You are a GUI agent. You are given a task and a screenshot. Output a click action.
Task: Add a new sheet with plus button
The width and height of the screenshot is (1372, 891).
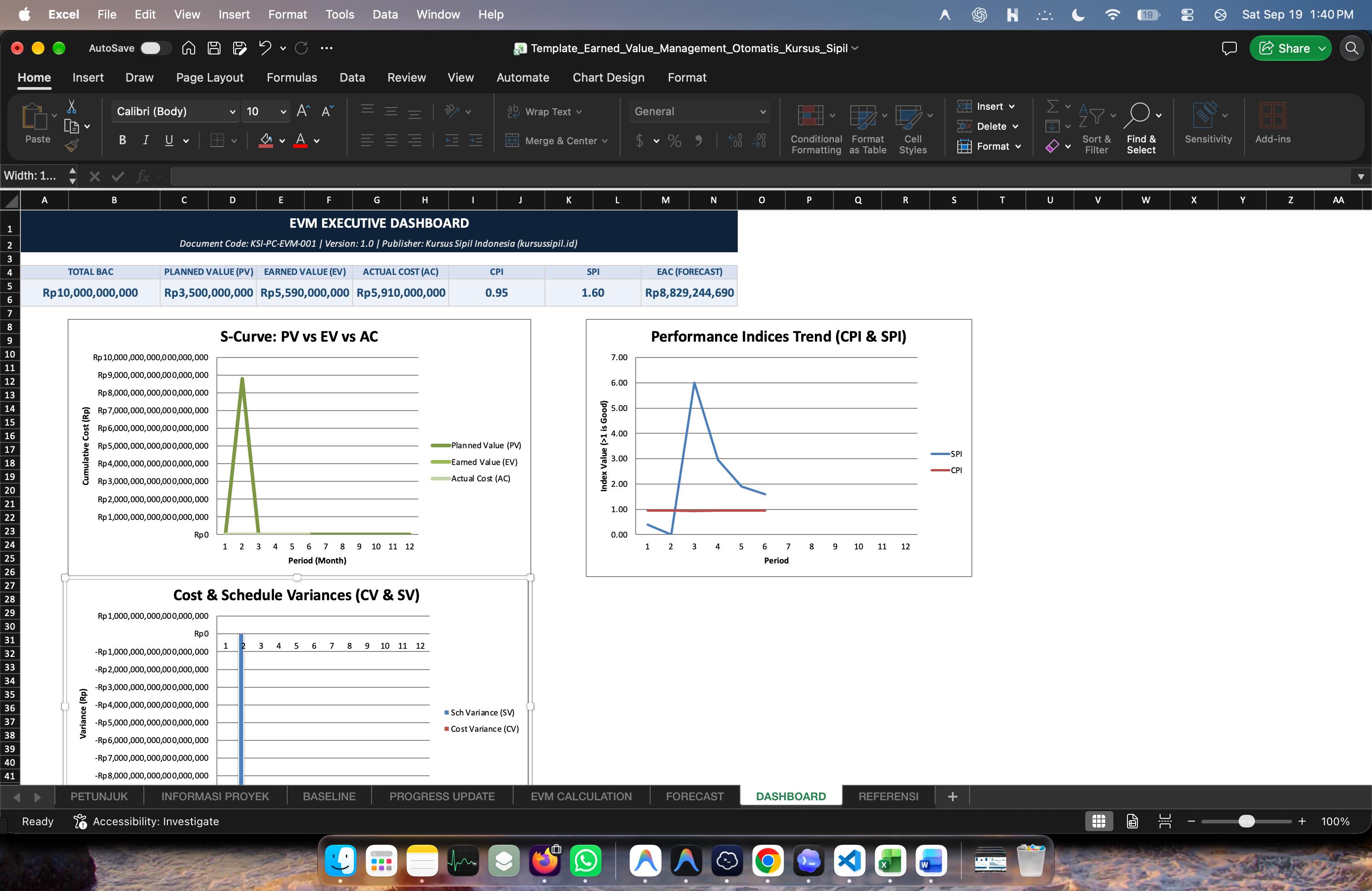coord(952,796)
